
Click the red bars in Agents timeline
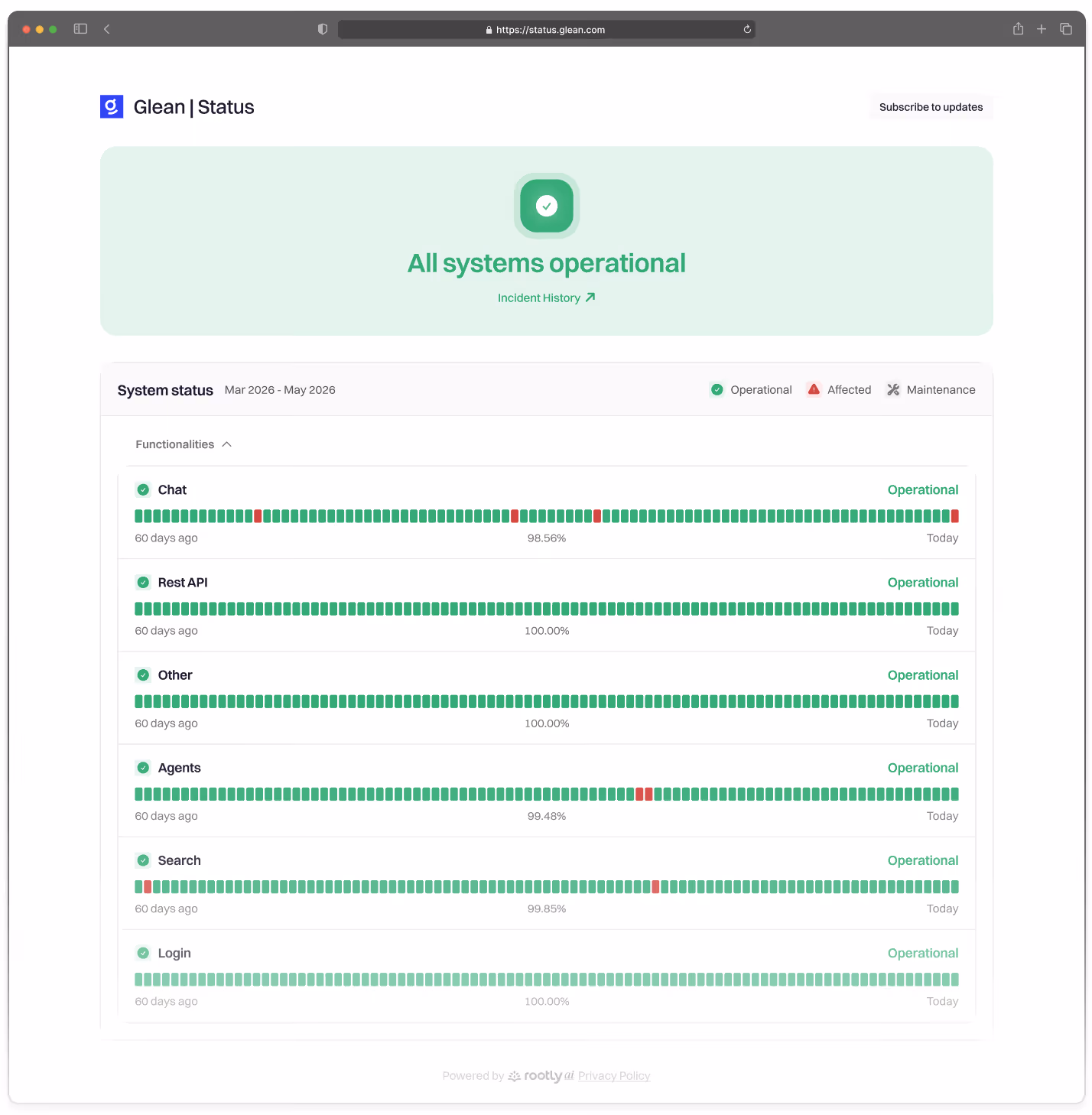pyautogui.click(x=644, y=794)
